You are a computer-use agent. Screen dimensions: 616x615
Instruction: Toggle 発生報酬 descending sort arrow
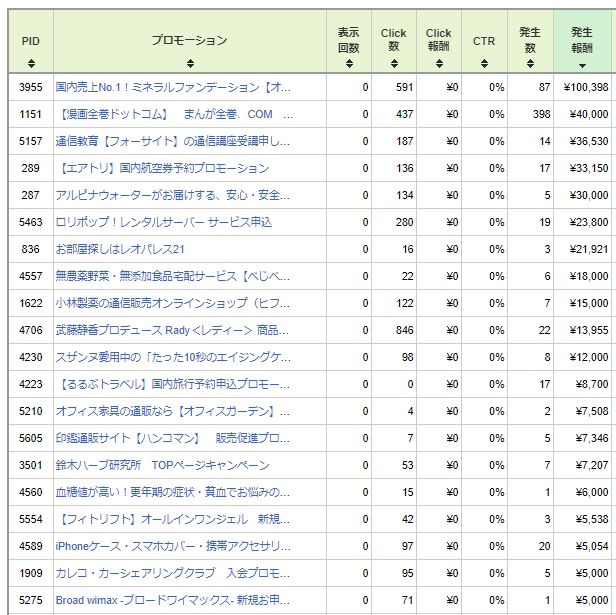tap(582, 66)
